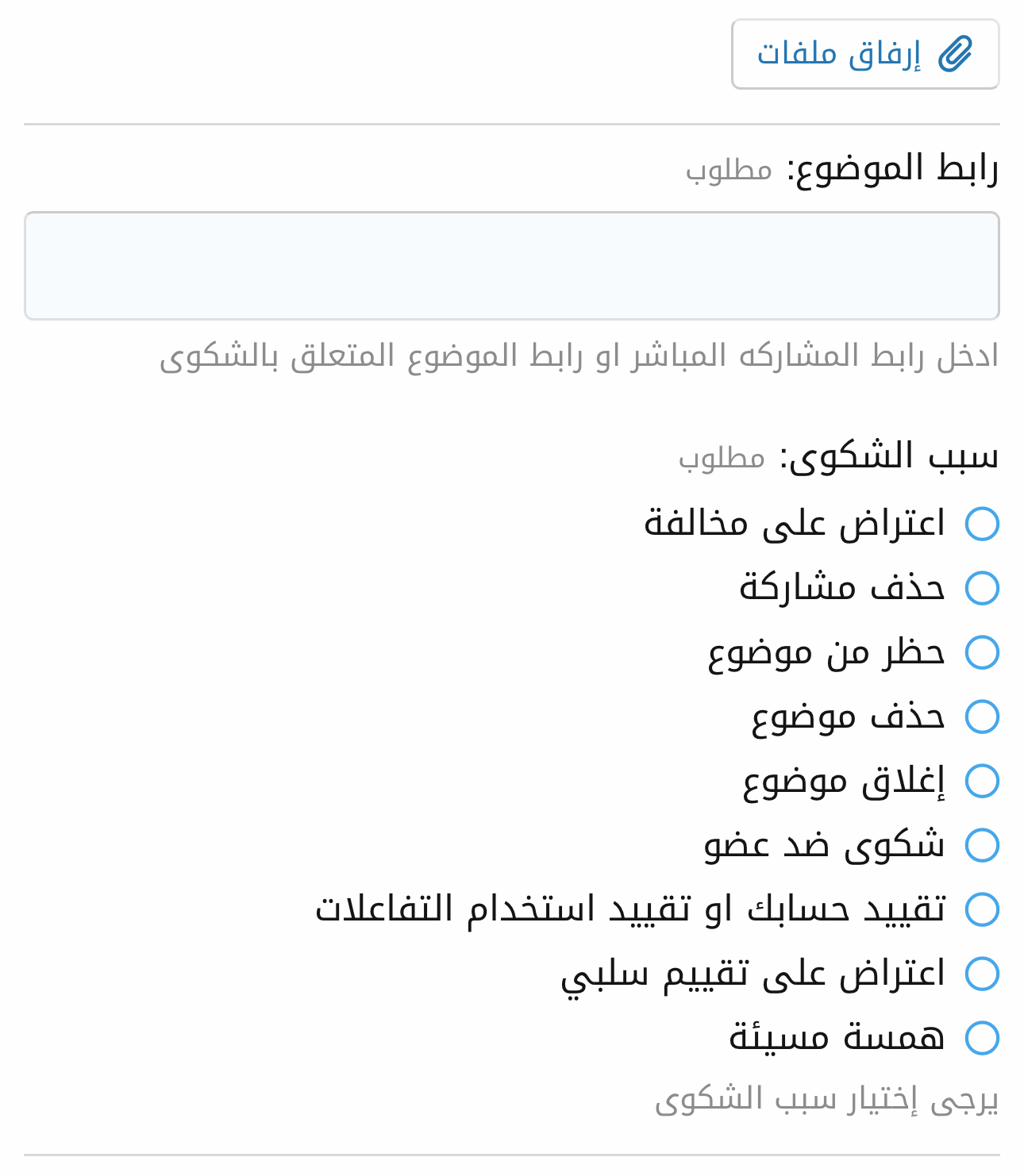The width and height of the screenshot is (1024, 1176).
Task: Click the "اعتراض على تقييم سلبي" label text
Action: point(753,974)
